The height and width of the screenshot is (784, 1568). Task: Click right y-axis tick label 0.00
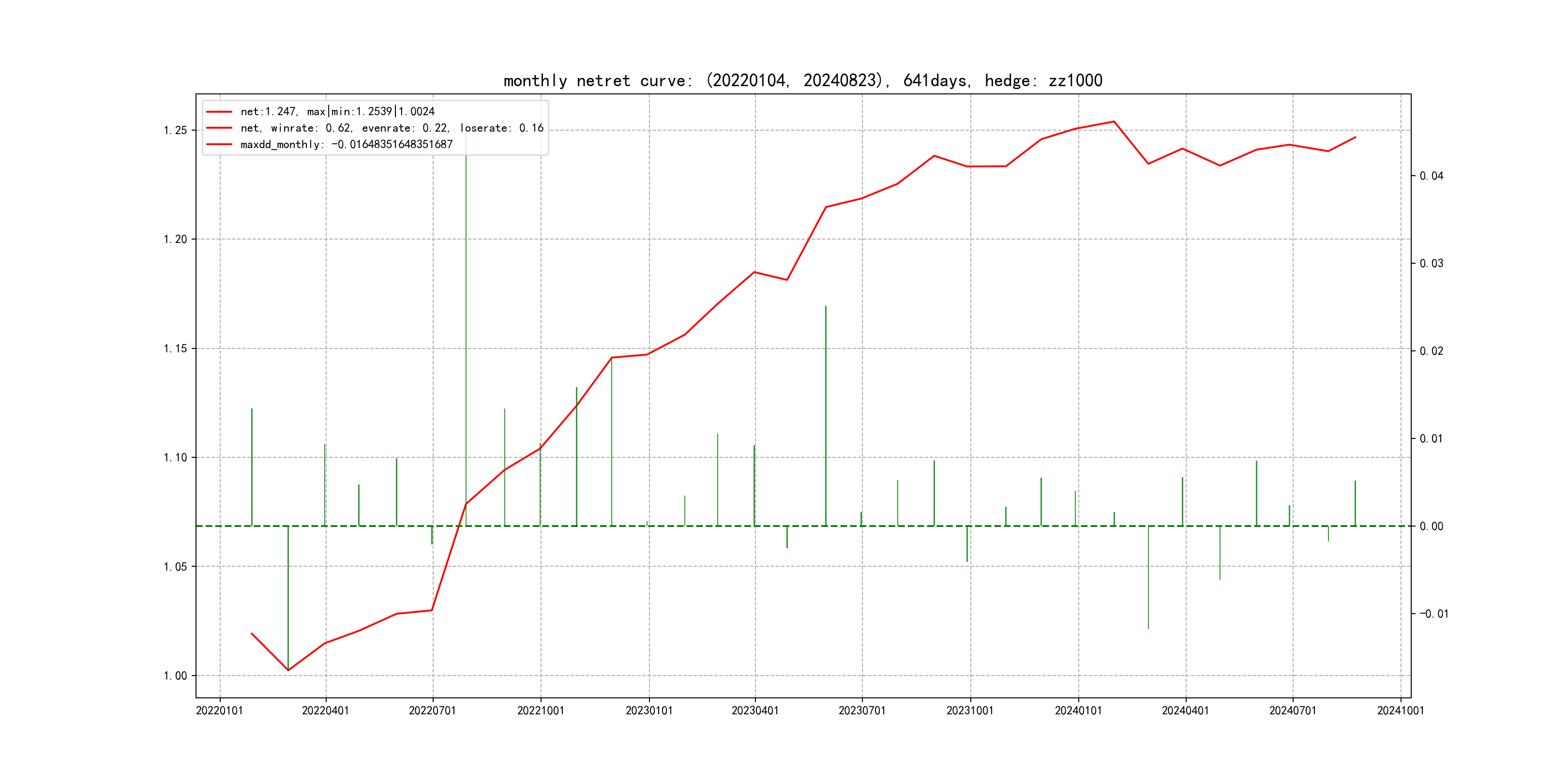pos(1431,526)
